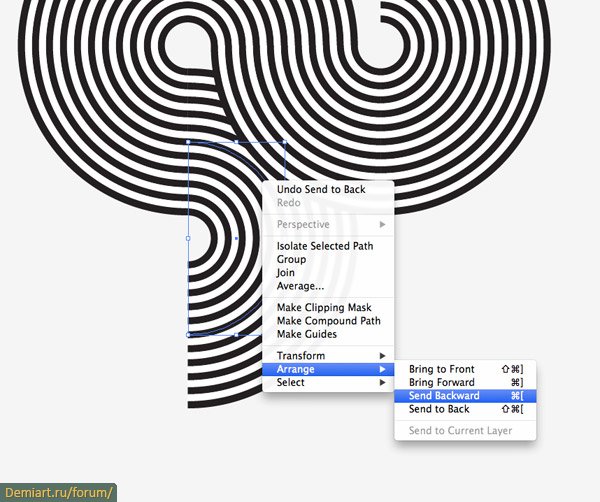Click center point of selected path

coord(236,238)
